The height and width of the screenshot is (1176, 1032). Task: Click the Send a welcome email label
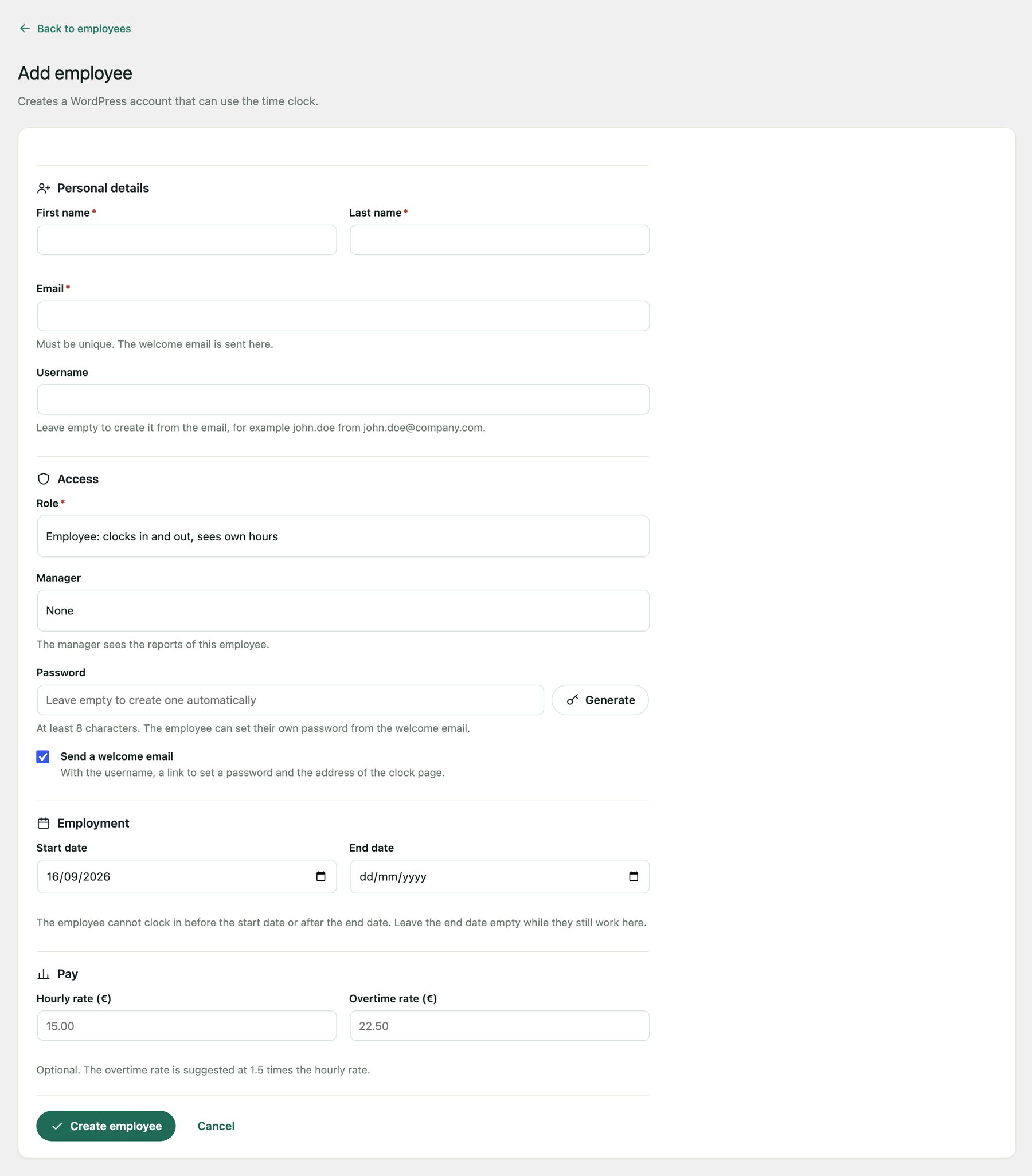click(117, 756)
